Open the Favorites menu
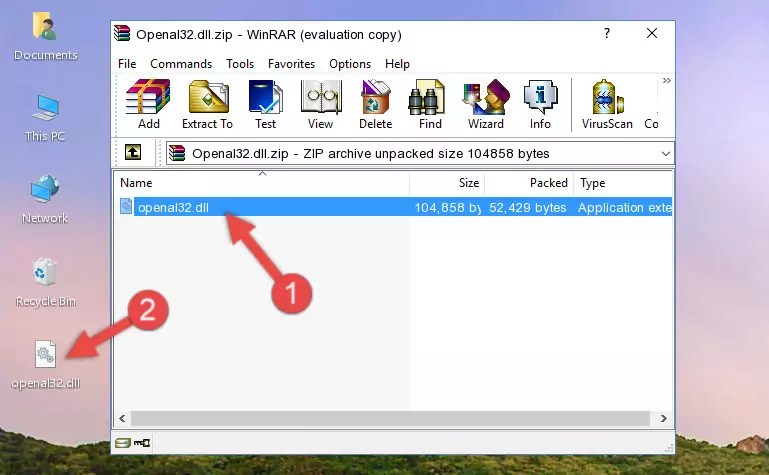 [x=291, y=64]
